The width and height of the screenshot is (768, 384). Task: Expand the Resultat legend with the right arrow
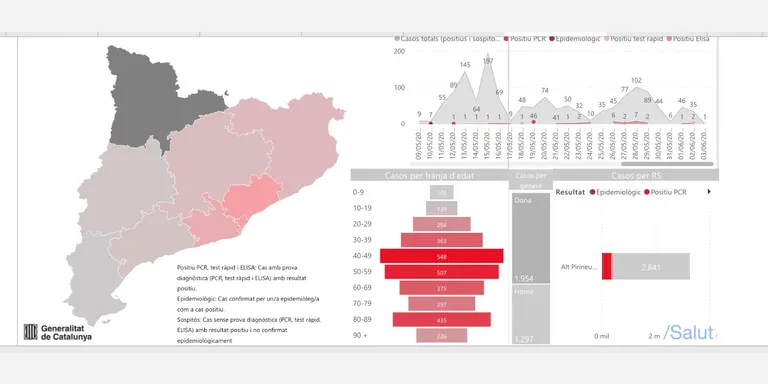[x=709, y=192]
